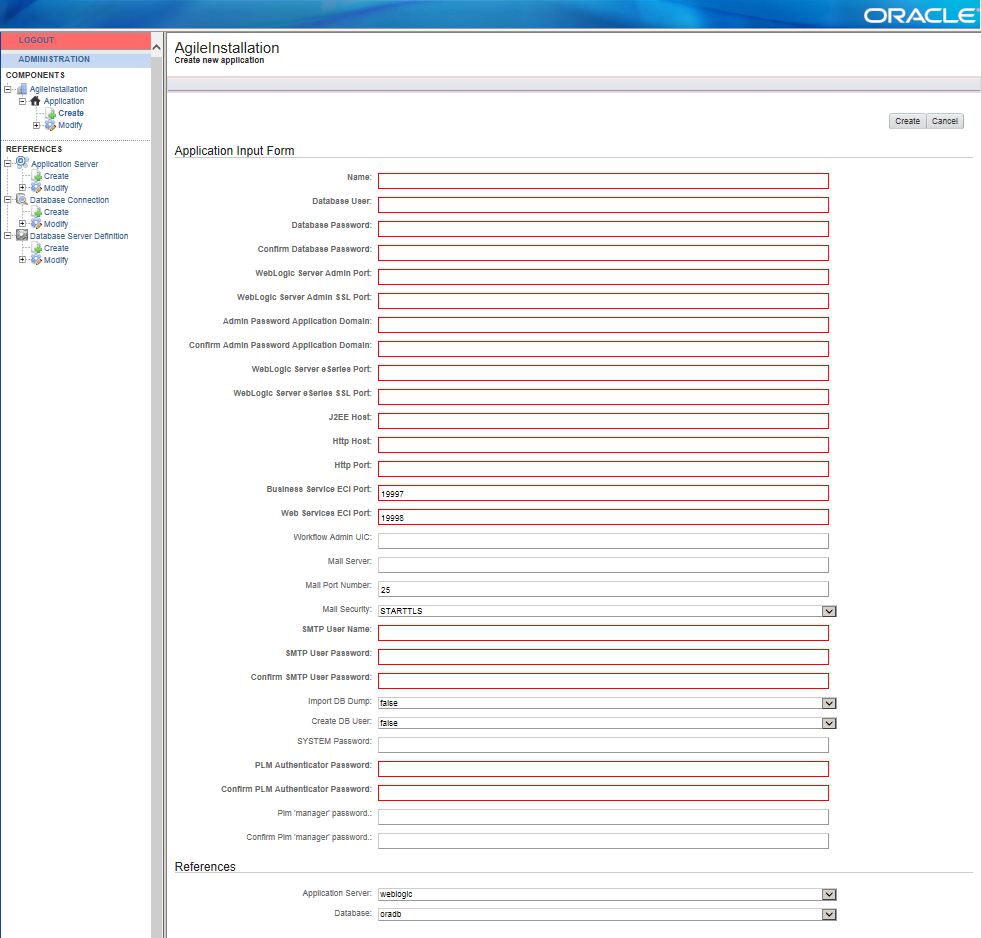Viewport: 982px width, 938px height.
Task: Click the Database Connection icon
Action: [x=22, y=200]
